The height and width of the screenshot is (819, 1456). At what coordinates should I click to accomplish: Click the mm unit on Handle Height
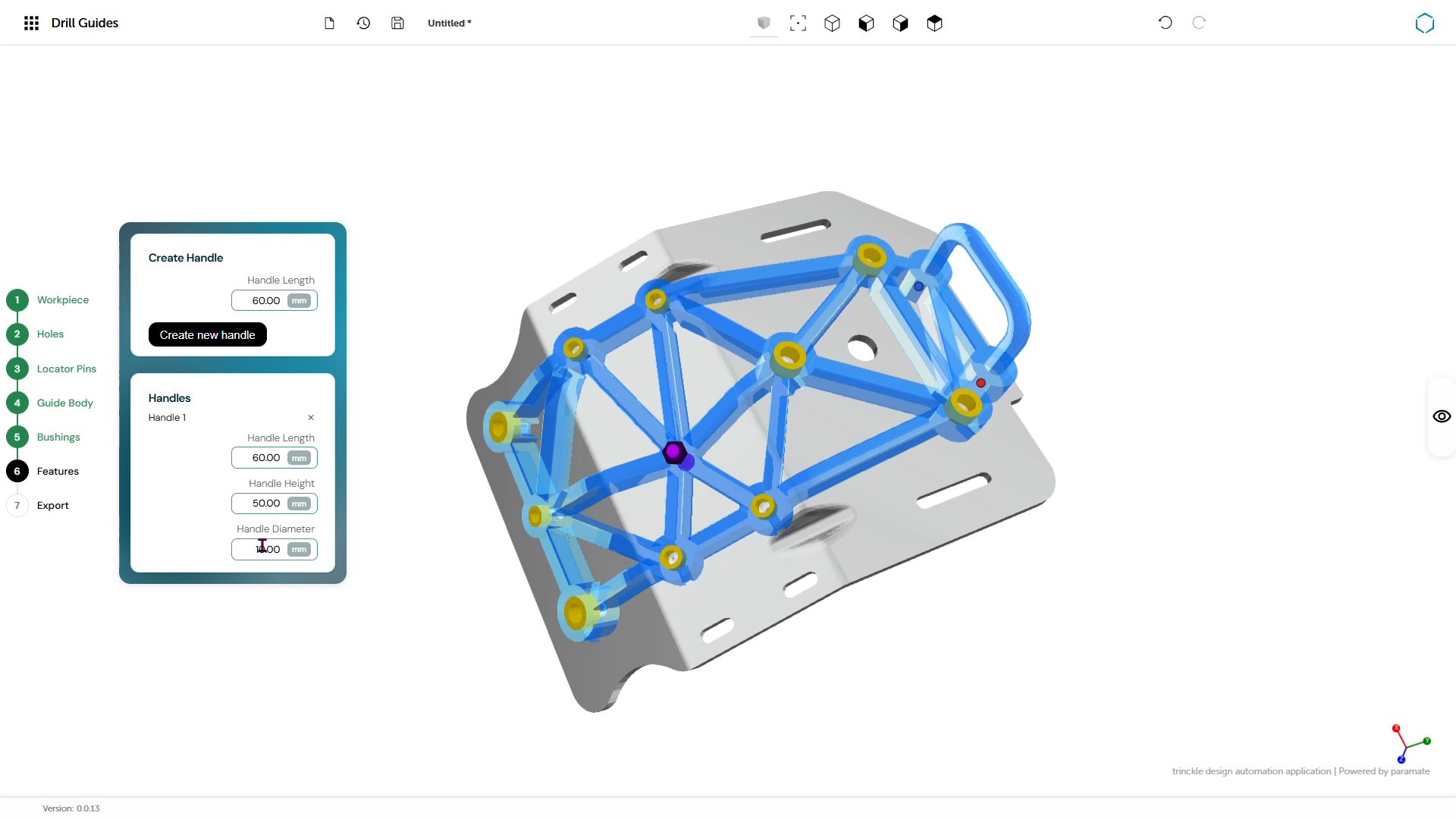(x=300, y=504)
